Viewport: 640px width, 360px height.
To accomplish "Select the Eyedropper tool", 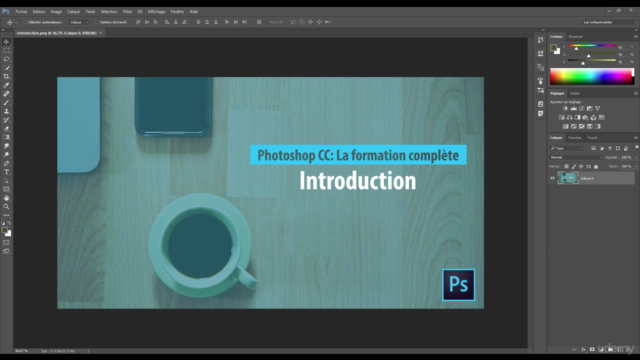I will (6, 85).
